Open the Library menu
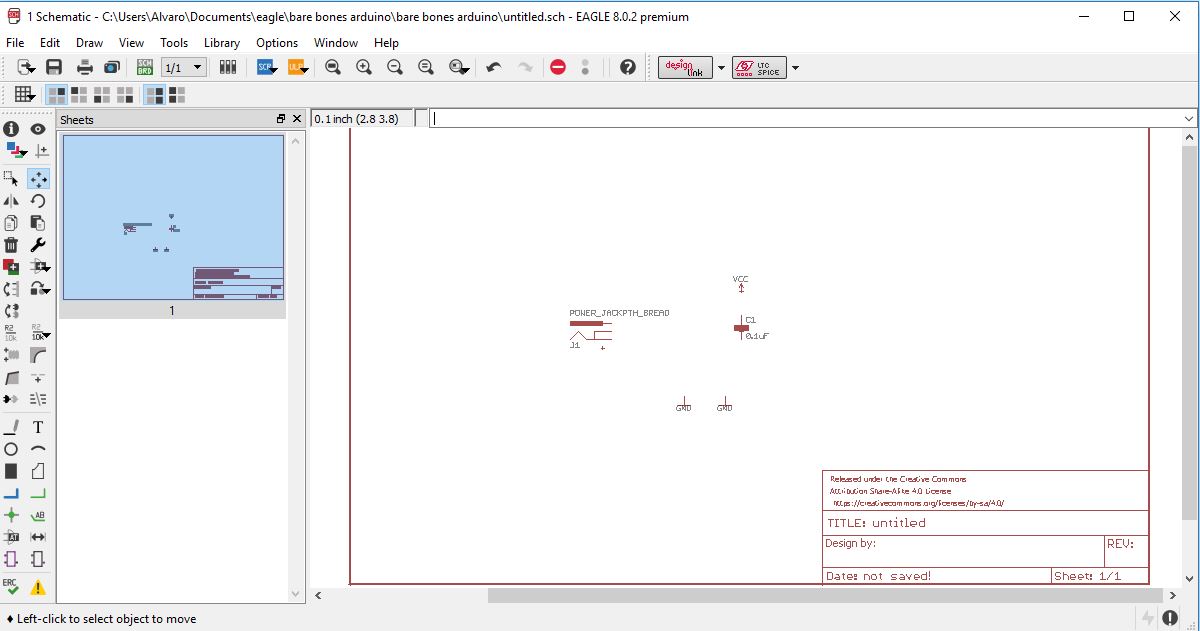 pos(221,43)
